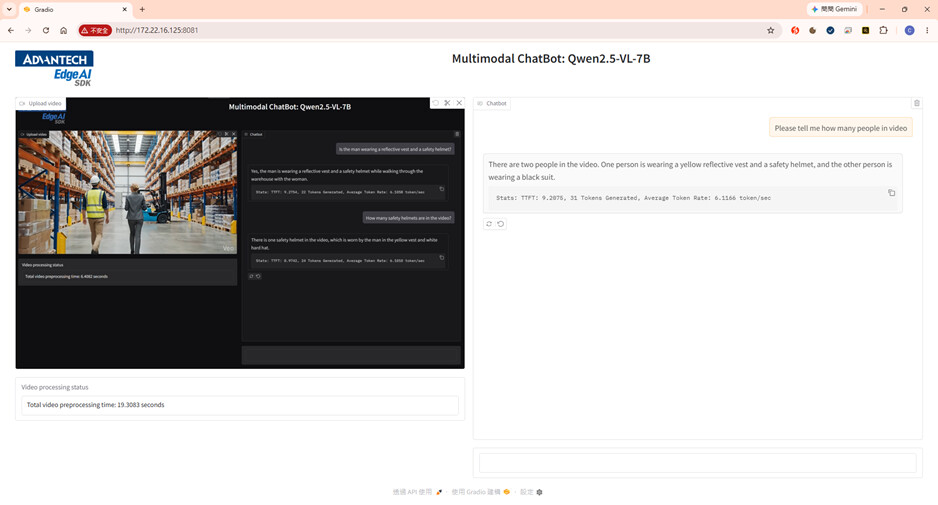The image size is (938, 505).
Task: Clear the chatbot conversation with the trash icon
Action: click(x=916, y=103)
